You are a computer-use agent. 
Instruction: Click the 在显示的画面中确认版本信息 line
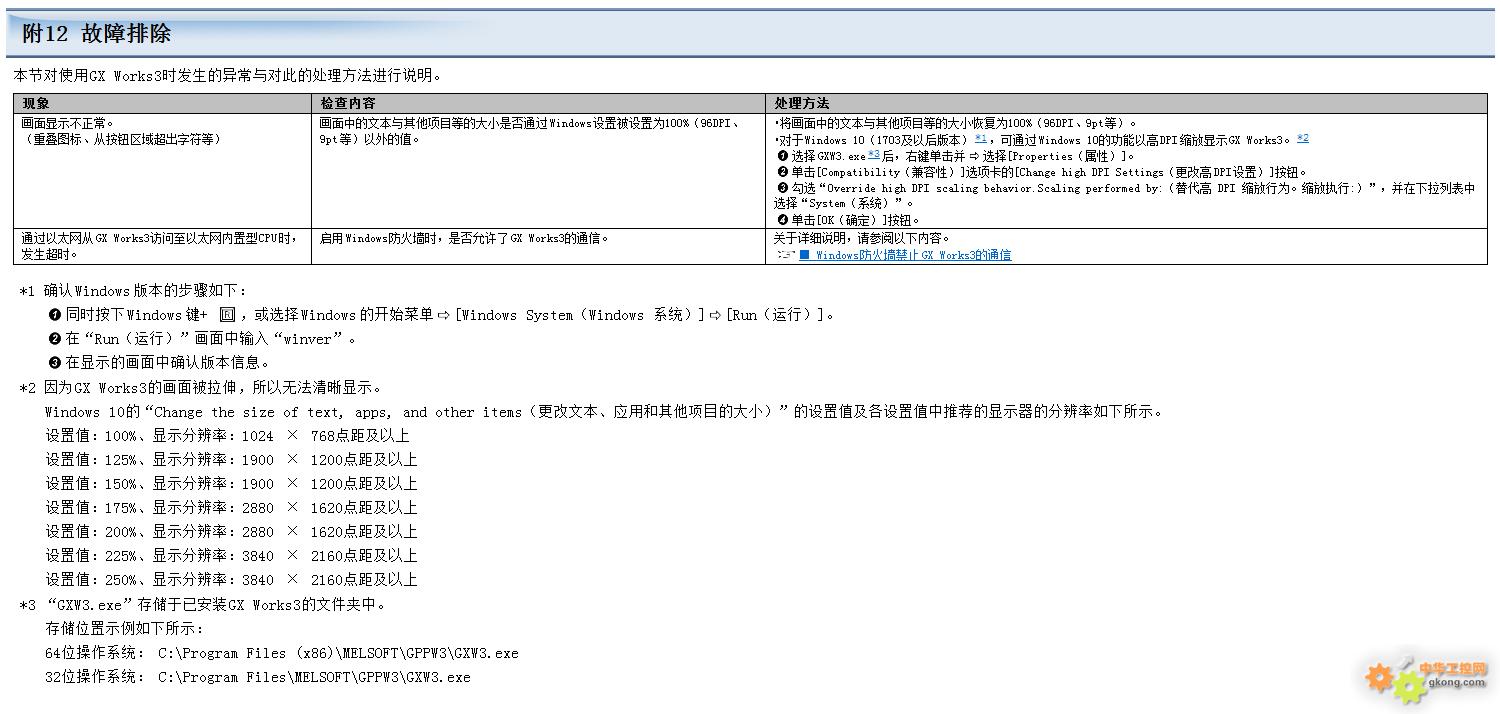point(160,363)
